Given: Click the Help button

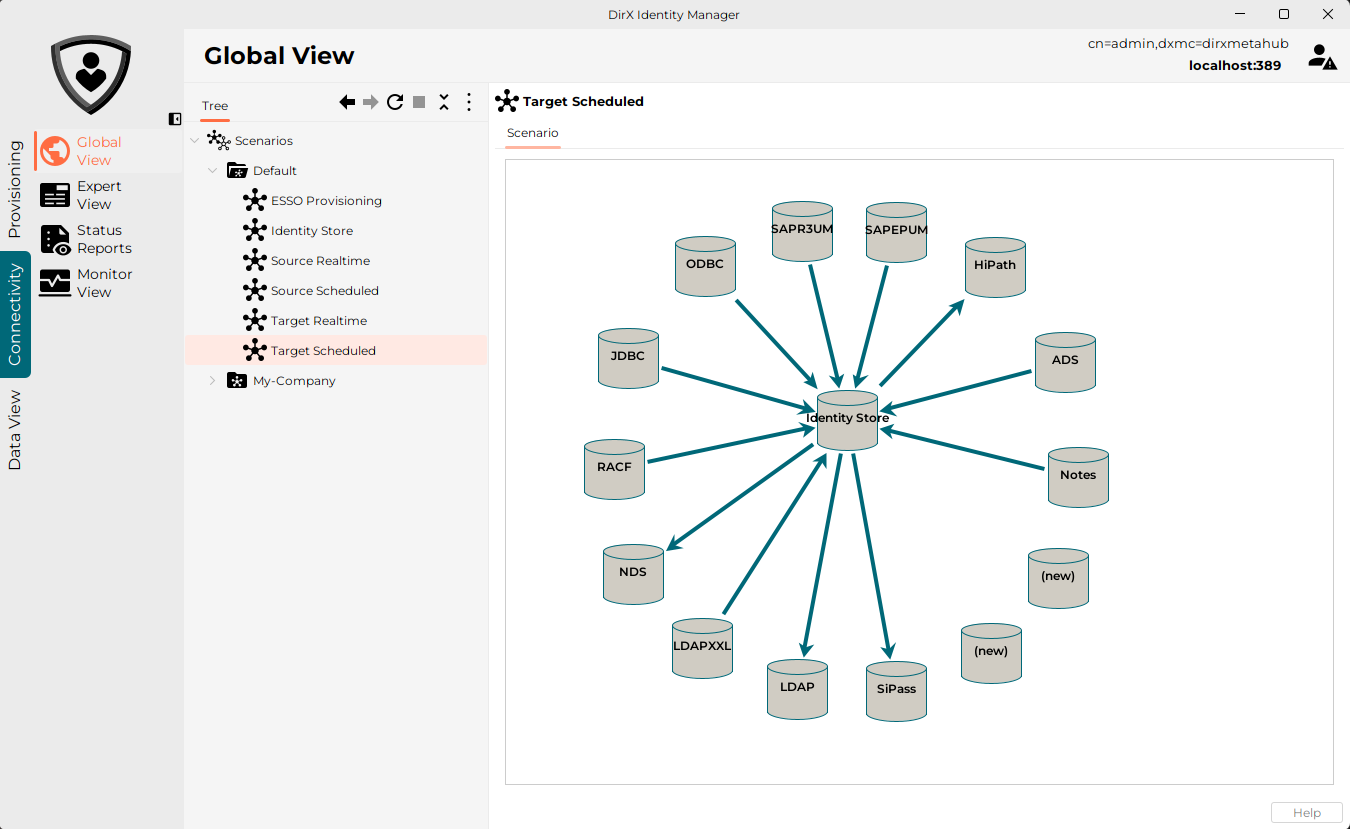Looking at the screenshot, I should (1306, 813).
